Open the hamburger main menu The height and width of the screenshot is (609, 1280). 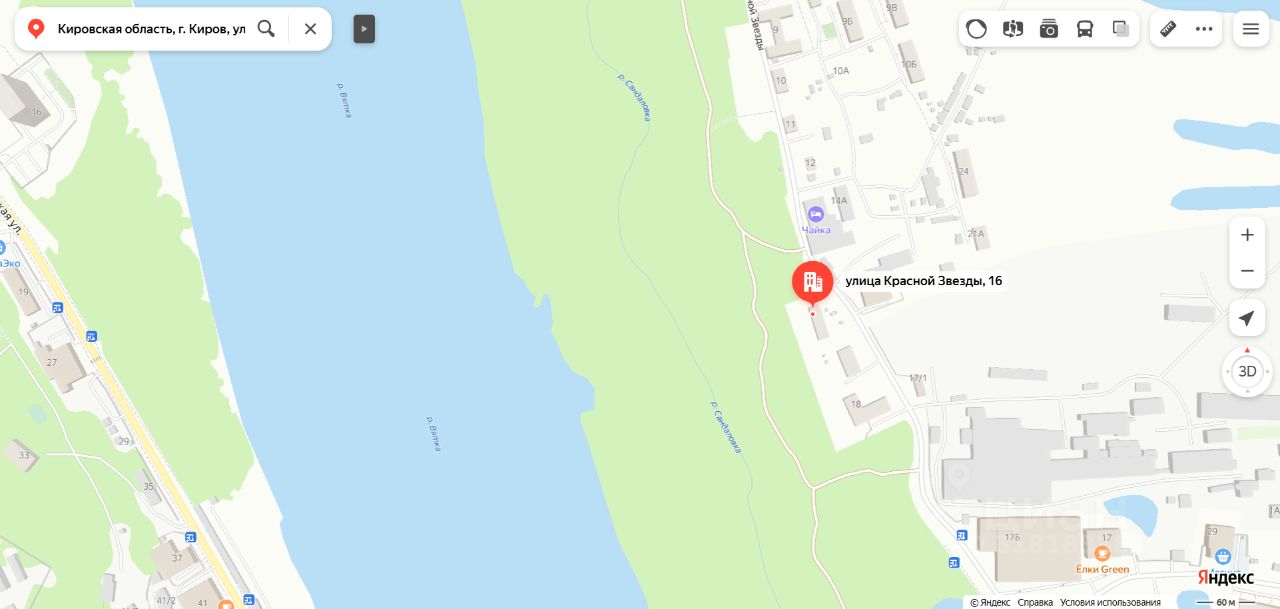pyautogui.click(x=1251, y=29)
